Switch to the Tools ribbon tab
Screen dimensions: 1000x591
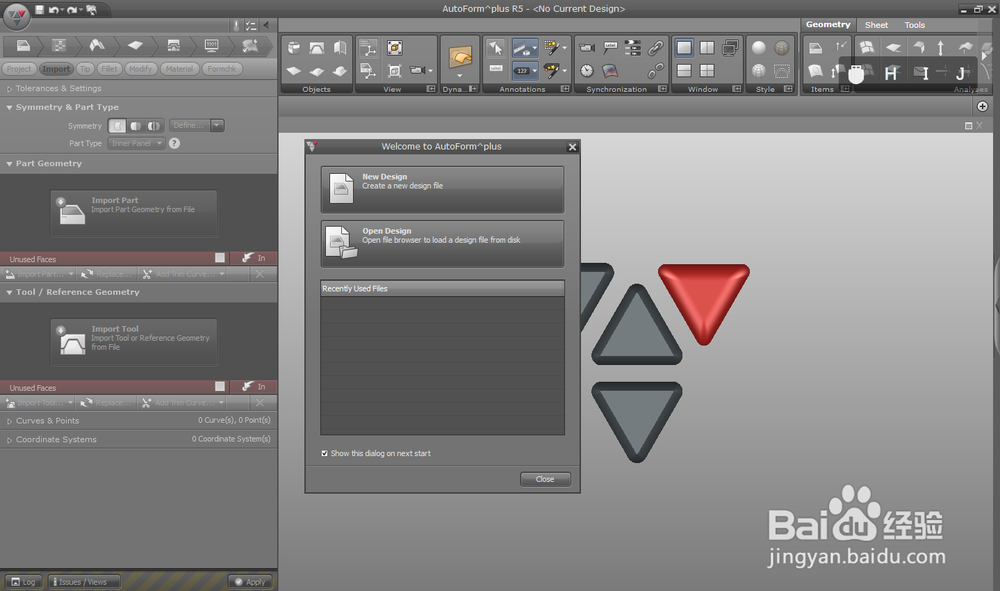[915, 25]
